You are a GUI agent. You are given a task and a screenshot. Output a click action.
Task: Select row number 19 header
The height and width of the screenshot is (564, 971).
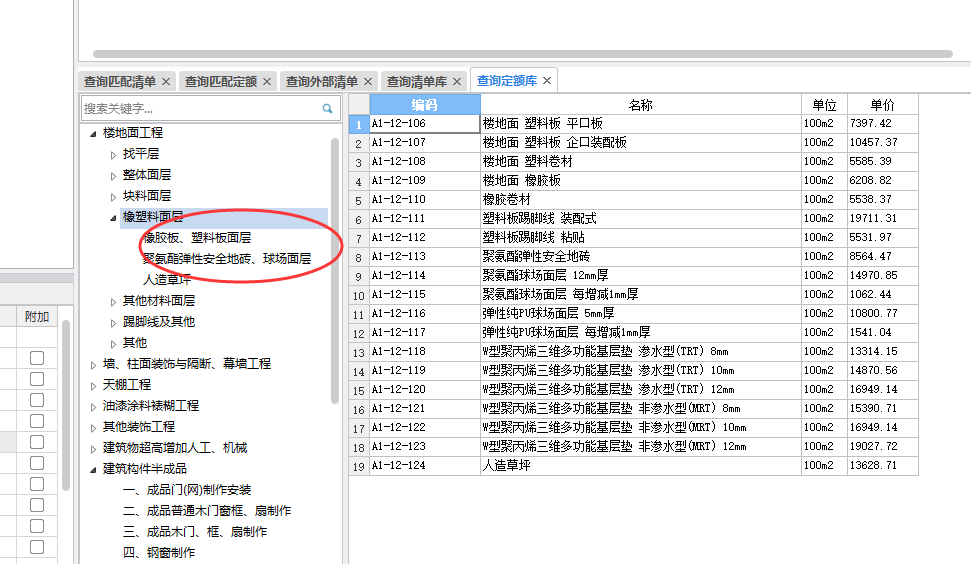[359, 466]
